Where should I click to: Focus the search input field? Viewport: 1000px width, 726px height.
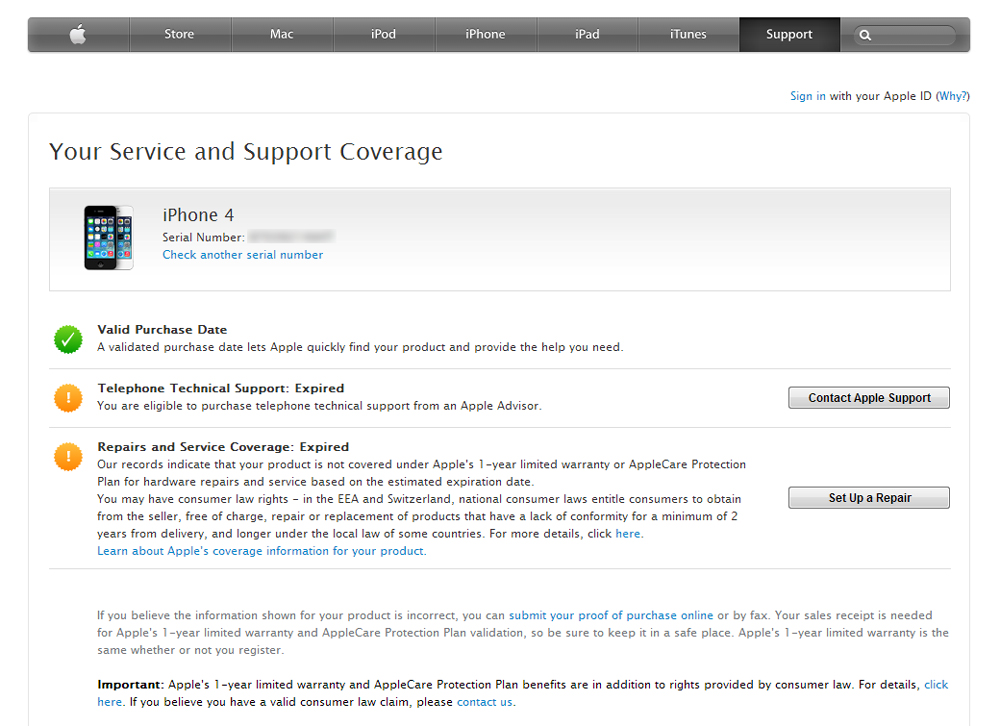(905, 35)
